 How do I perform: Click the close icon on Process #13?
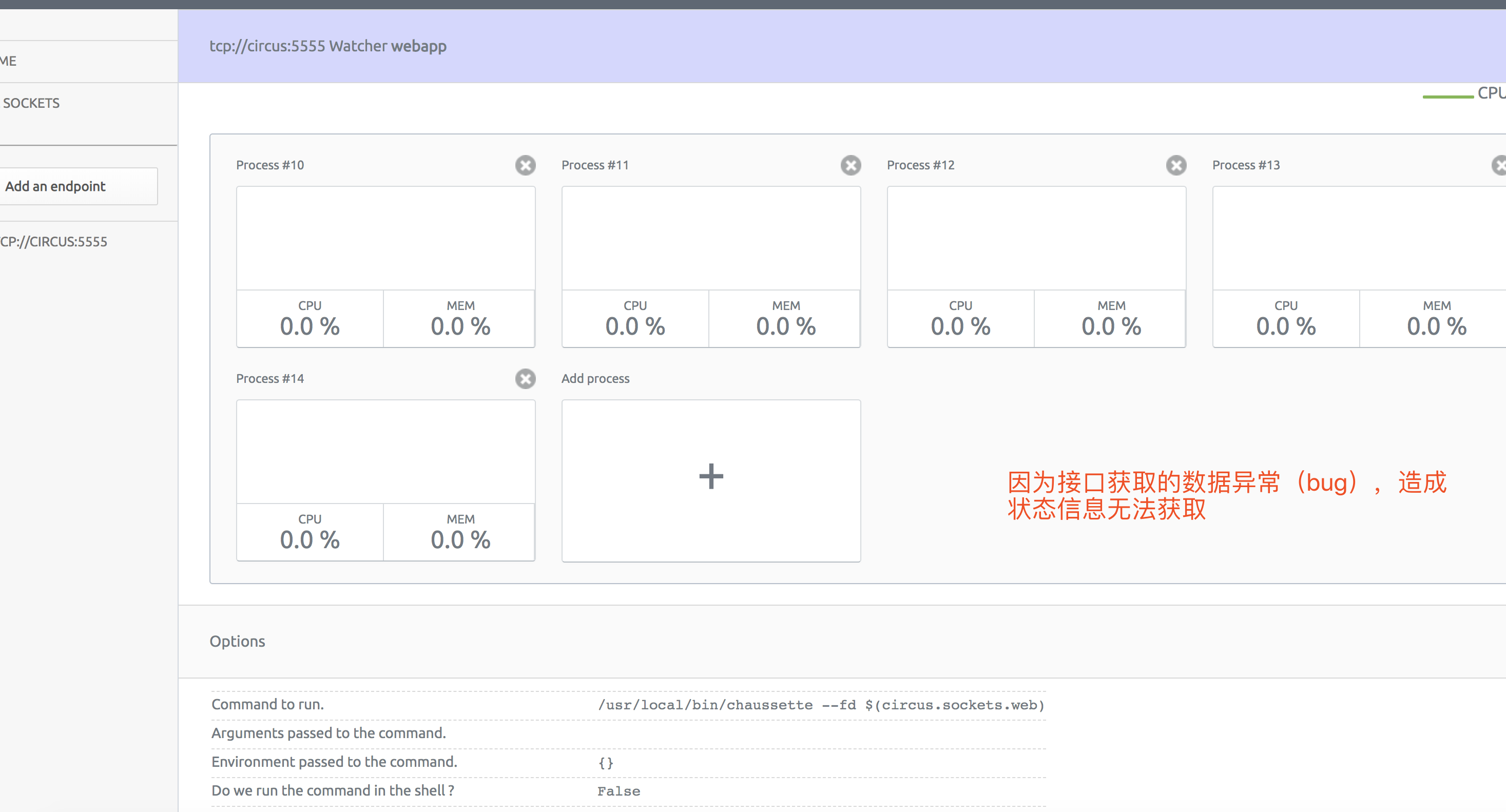coord(1498,164)
